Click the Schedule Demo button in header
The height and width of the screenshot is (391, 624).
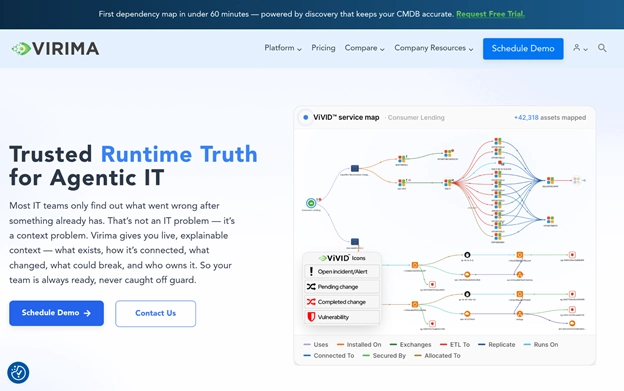[523, 49]
